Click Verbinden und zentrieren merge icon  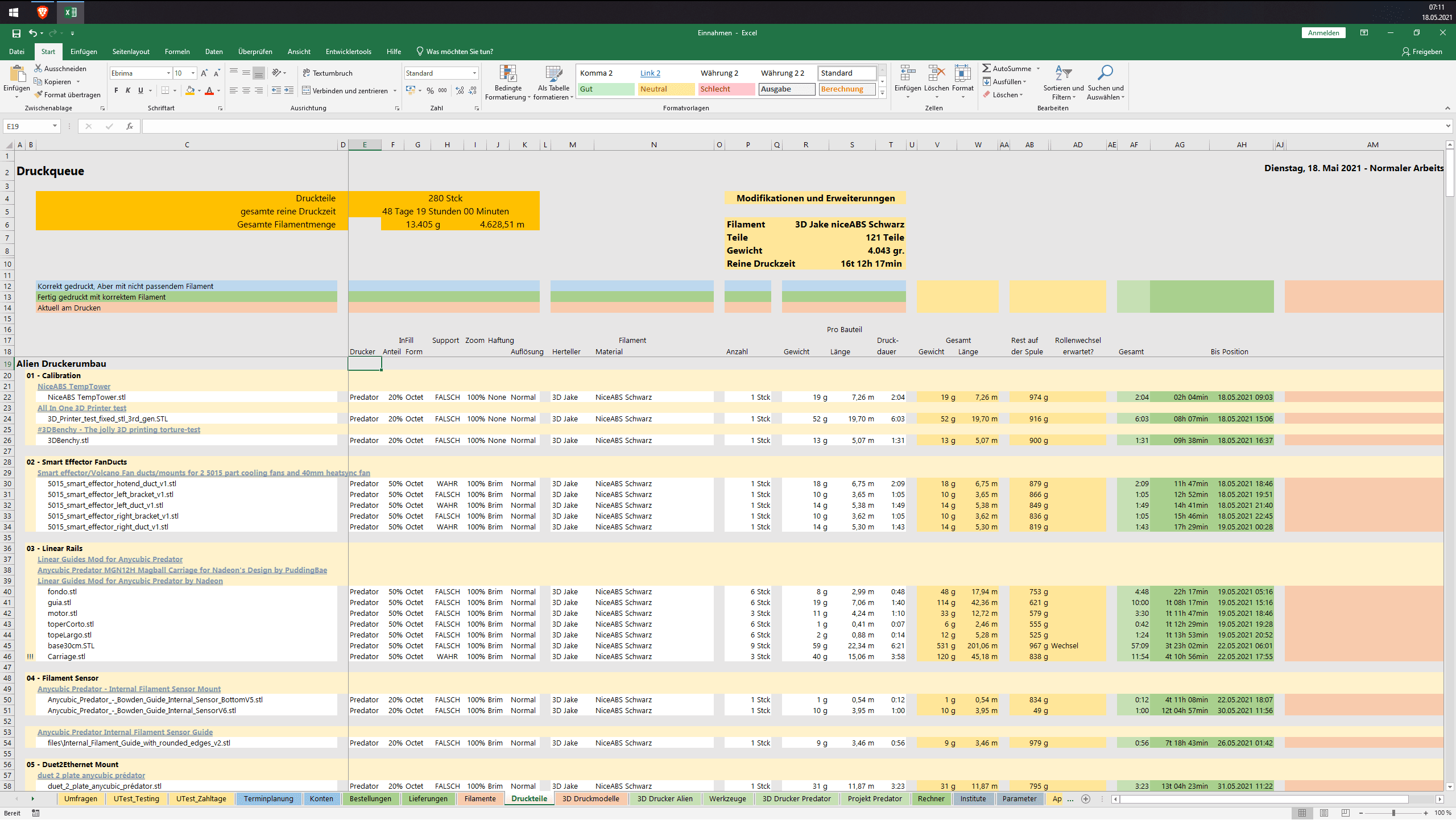tap(306, 90)
